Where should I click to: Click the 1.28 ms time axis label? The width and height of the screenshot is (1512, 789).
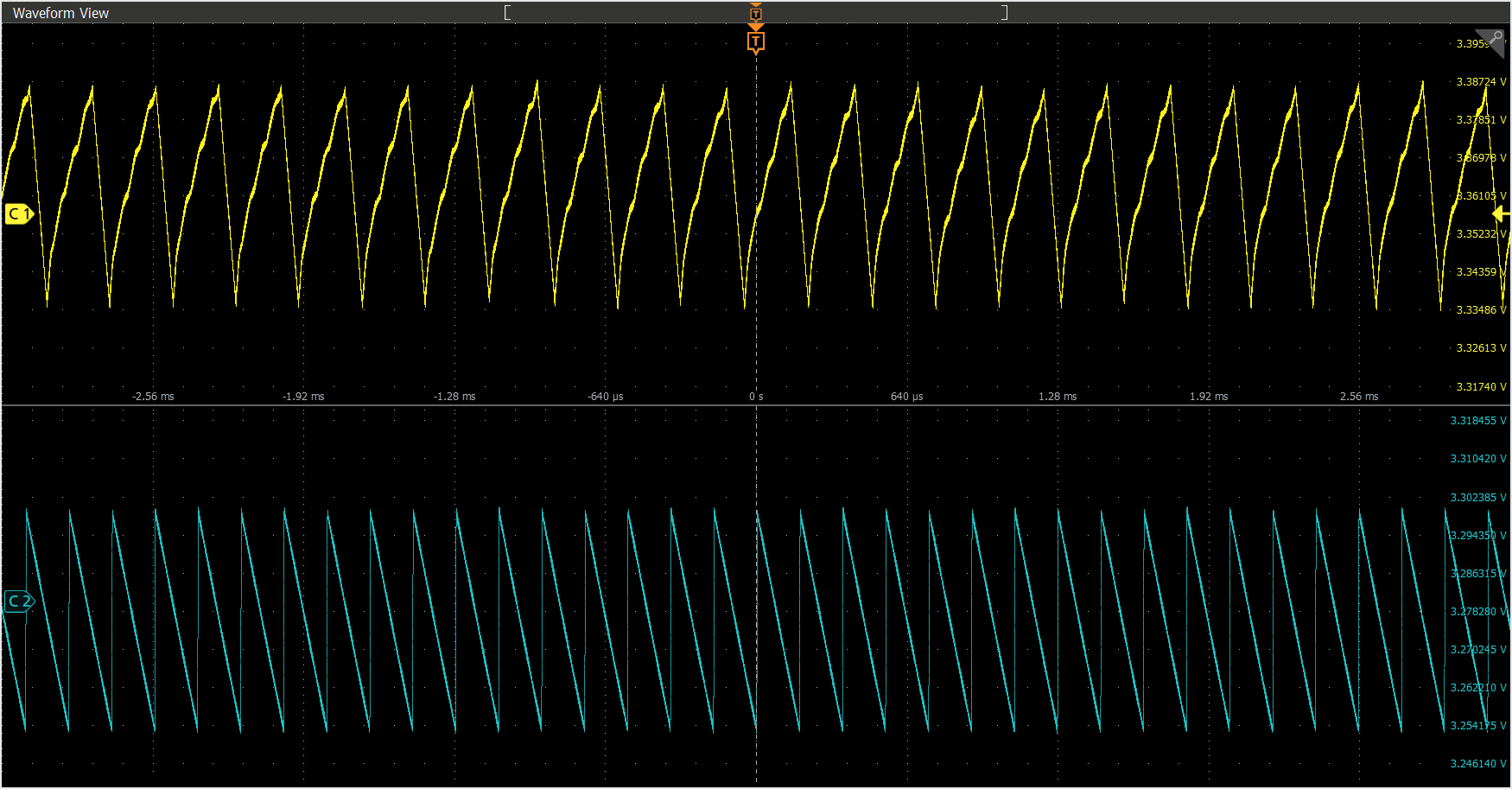[1058, 397]
